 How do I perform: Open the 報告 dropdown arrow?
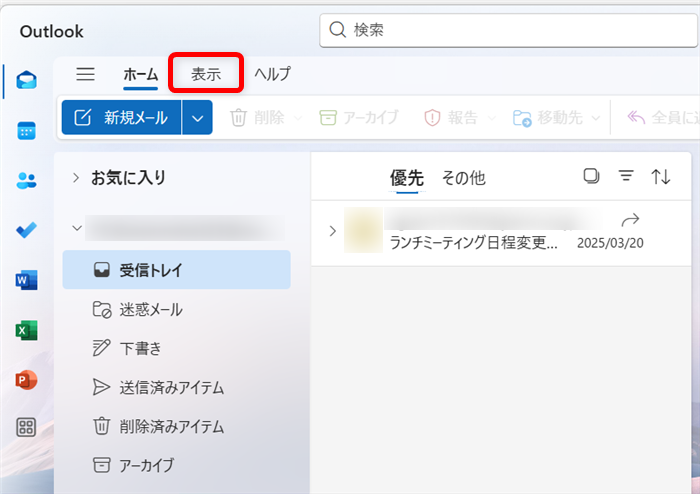point(492,118)
